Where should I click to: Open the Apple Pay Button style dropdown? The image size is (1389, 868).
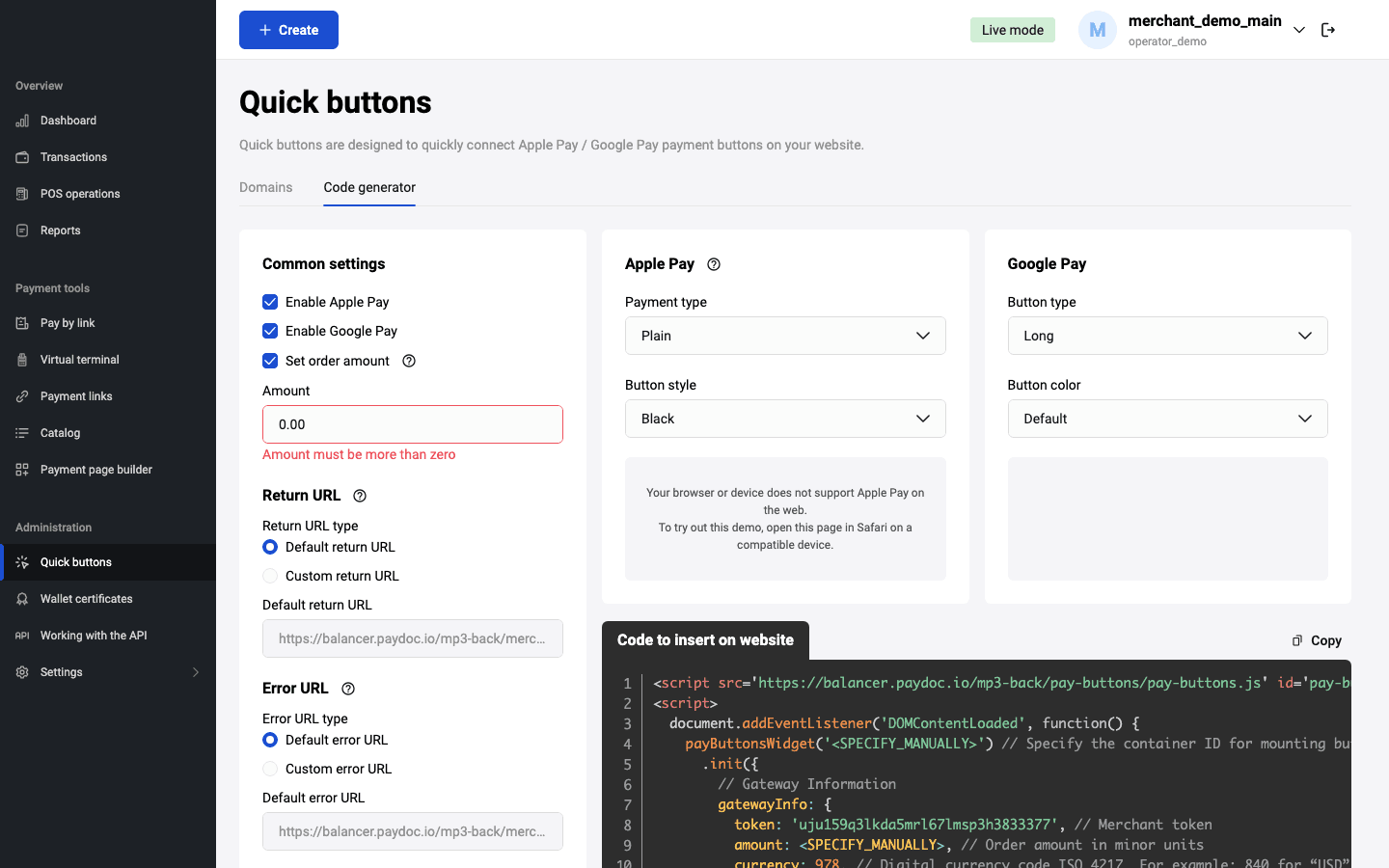785,419
